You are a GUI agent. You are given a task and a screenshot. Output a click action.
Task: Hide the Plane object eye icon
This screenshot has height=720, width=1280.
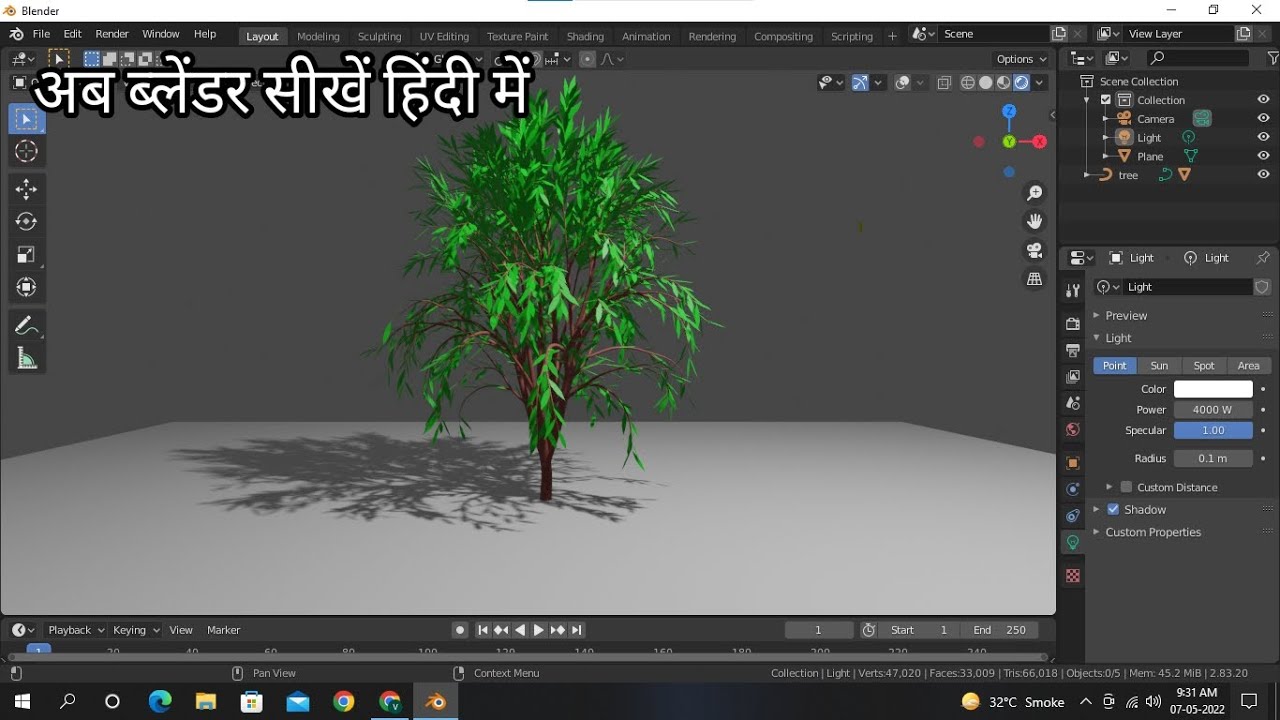tap(1263, 156)
